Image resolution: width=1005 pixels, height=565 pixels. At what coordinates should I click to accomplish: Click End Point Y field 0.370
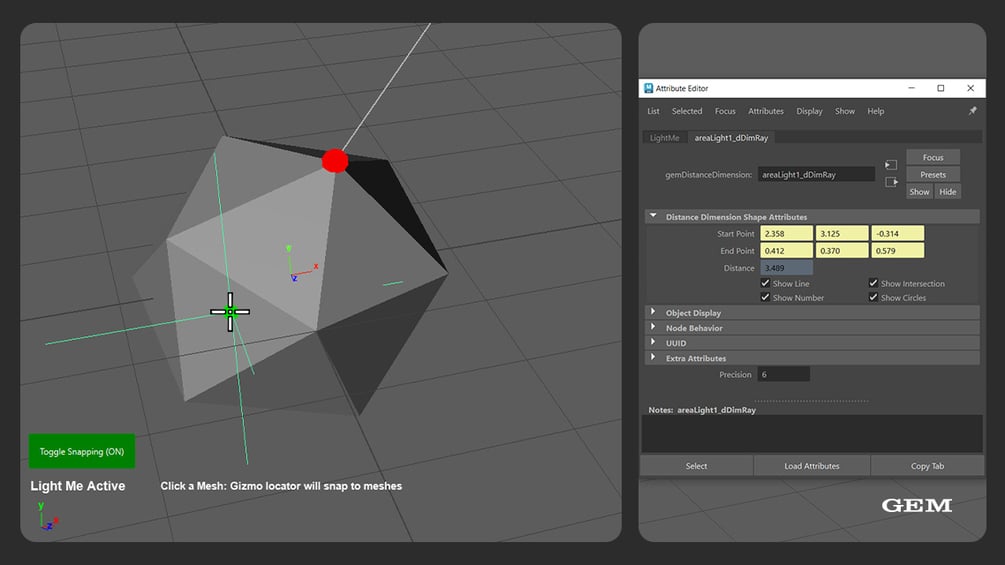point(842,250)
